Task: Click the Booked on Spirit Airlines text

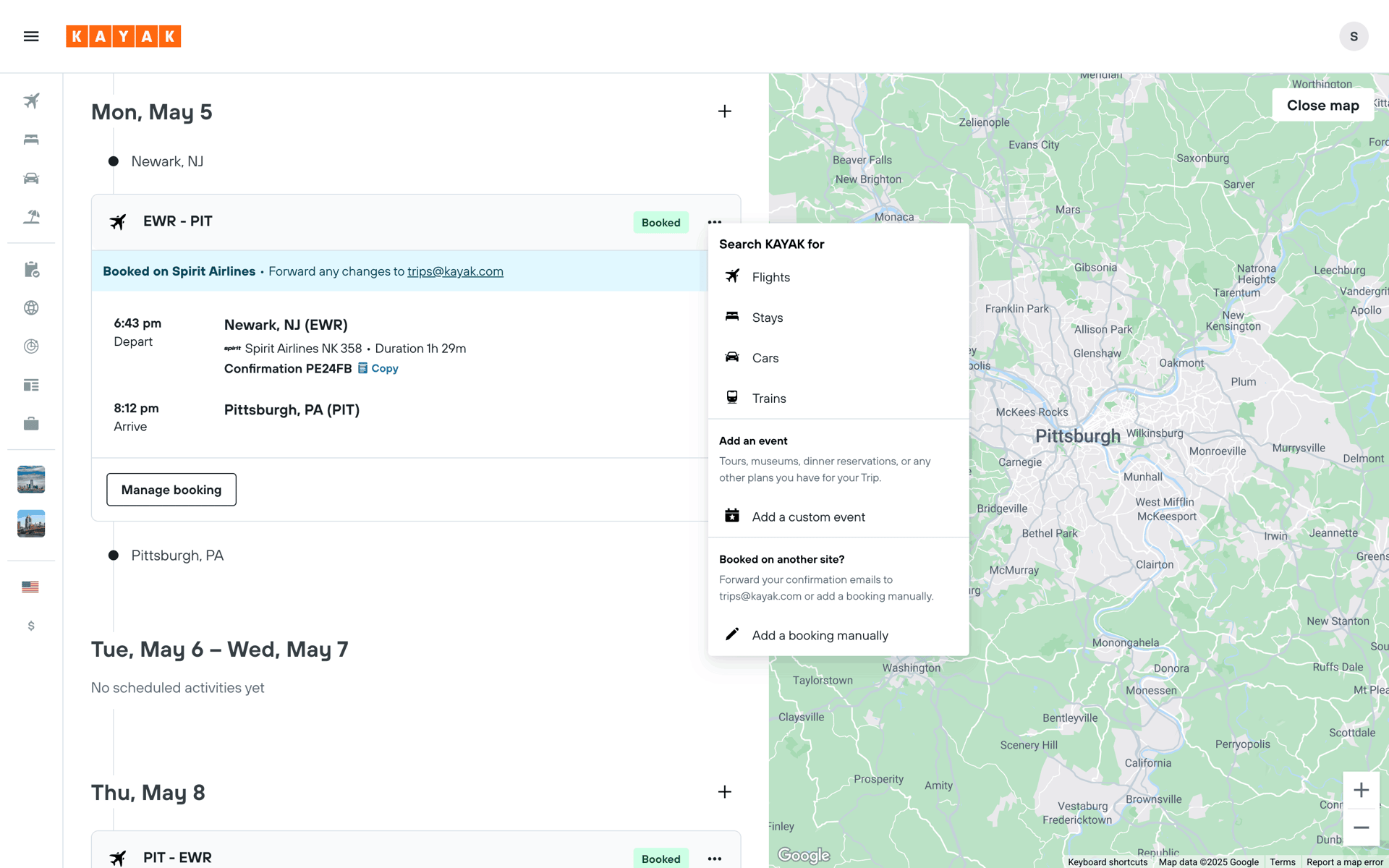Action: pyautogui.click(x=179, y=271)
